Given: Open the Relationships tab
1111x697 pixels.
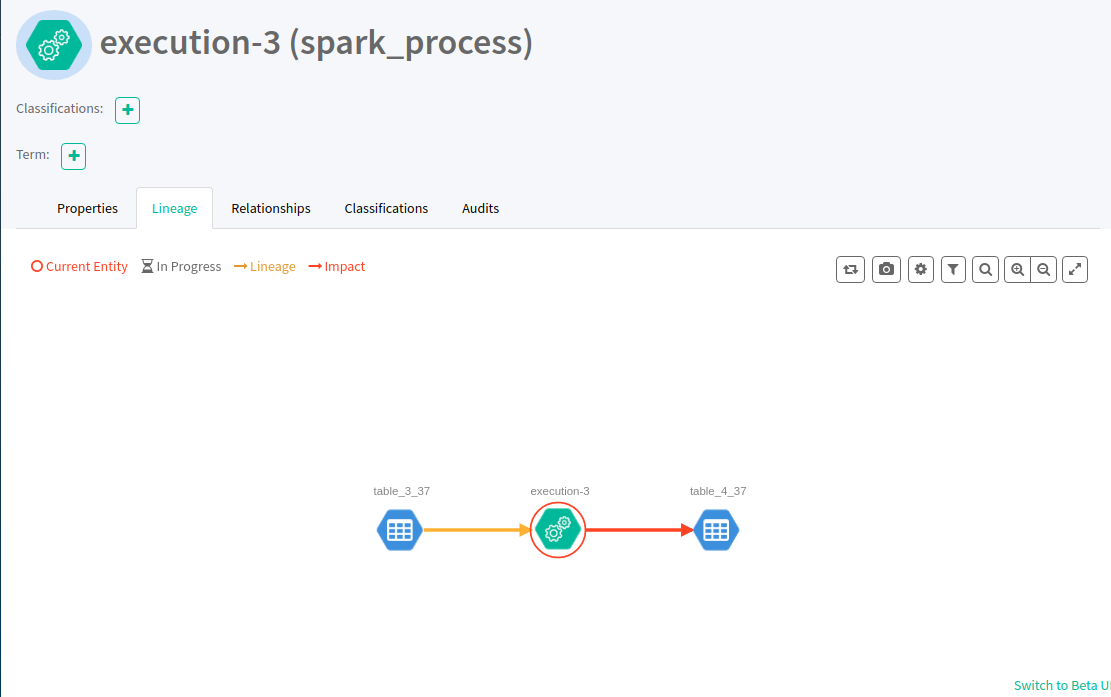Looking at the screenshot, I should 271,208.
